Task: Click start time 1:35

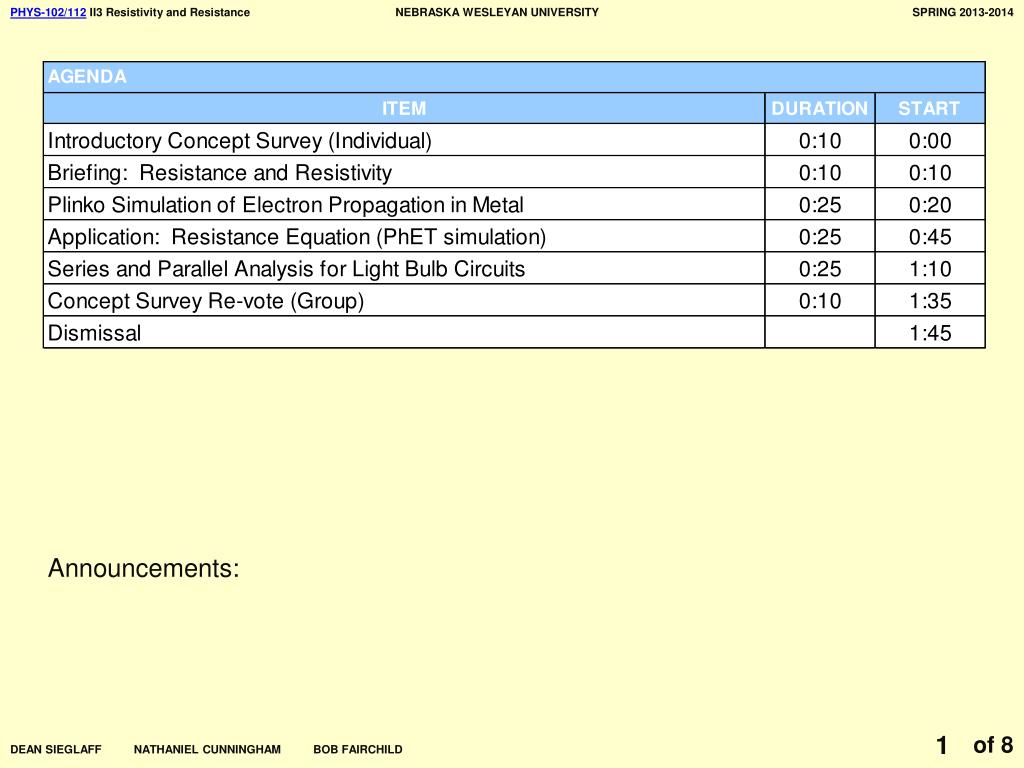Action: [930, 300]
